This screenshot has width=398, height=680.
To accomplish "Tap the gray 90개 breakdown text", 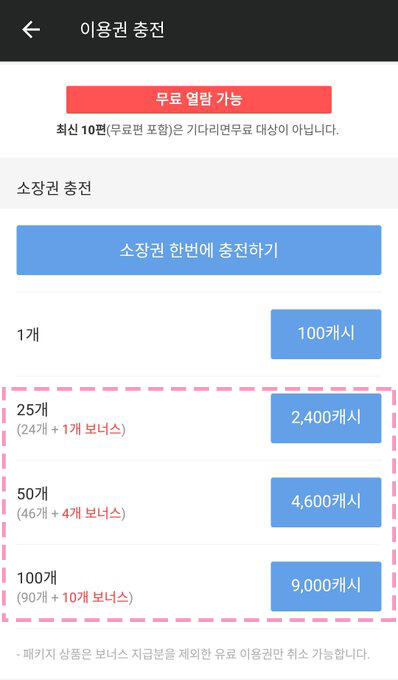I will pyautogui.click(x=34, y=598).
